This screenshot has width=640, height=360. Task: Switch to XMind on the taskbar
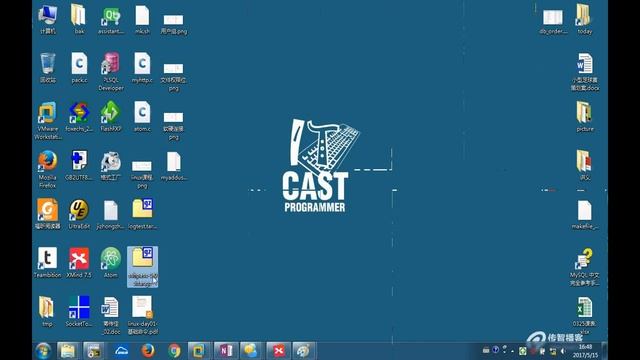[x=278, y=351]
